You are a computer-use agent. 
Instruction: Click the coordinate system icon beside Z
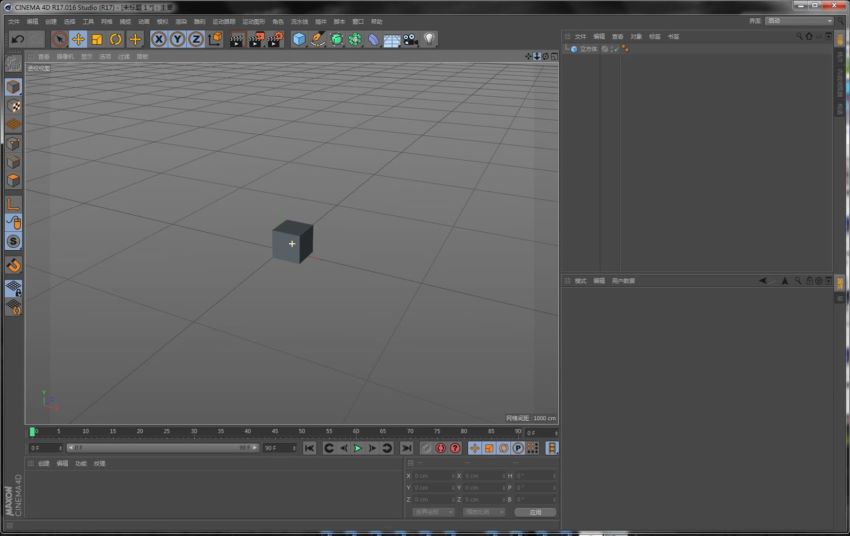pos(215,39)
